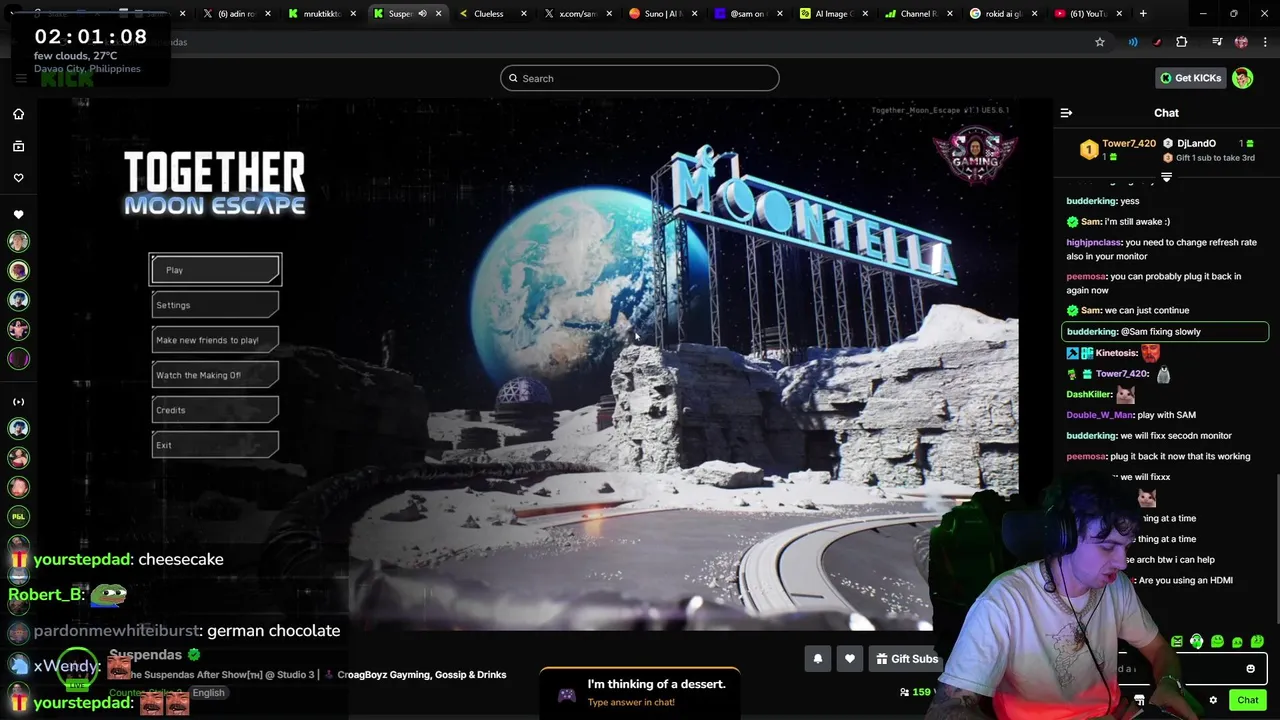Click the notification bell button under video
The image size is (1280, 720).
818,659
